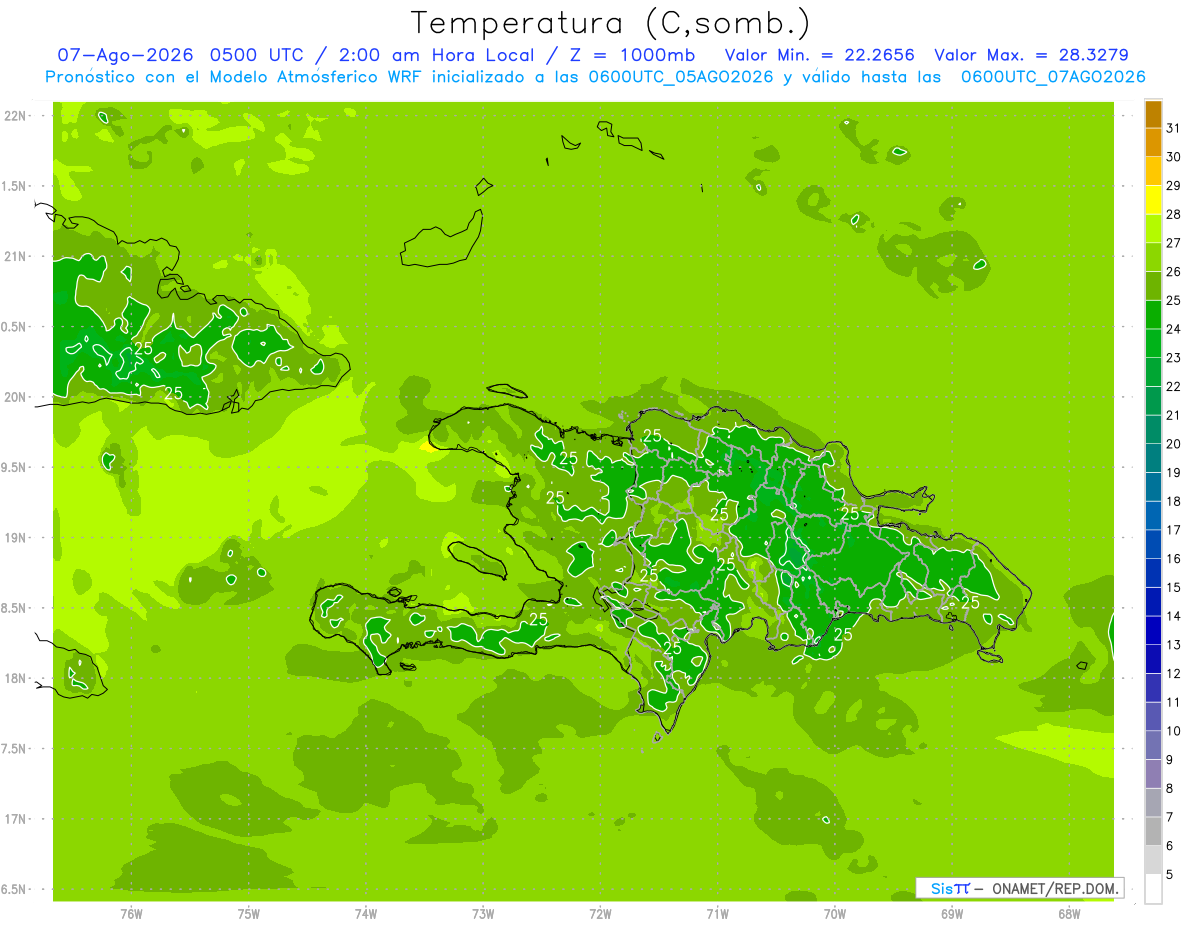Click the "Valor Max. = 28.3279" value
This screenshot has height=927, width=1200.
coord(1031,55)
